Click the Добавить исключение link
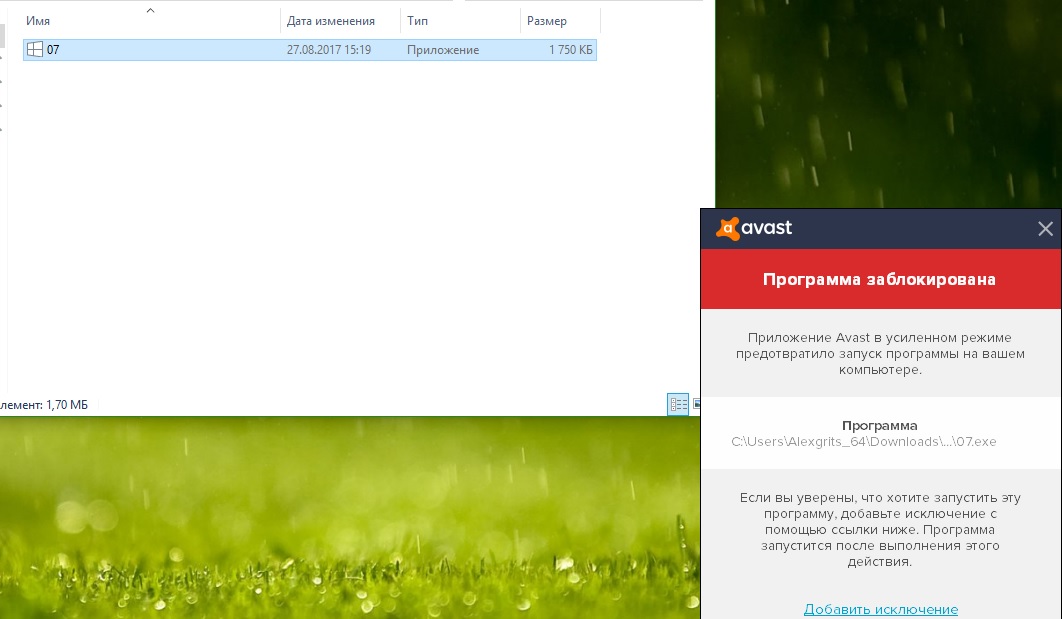Viewport: 1062px width, 619px height. (880, 610)
